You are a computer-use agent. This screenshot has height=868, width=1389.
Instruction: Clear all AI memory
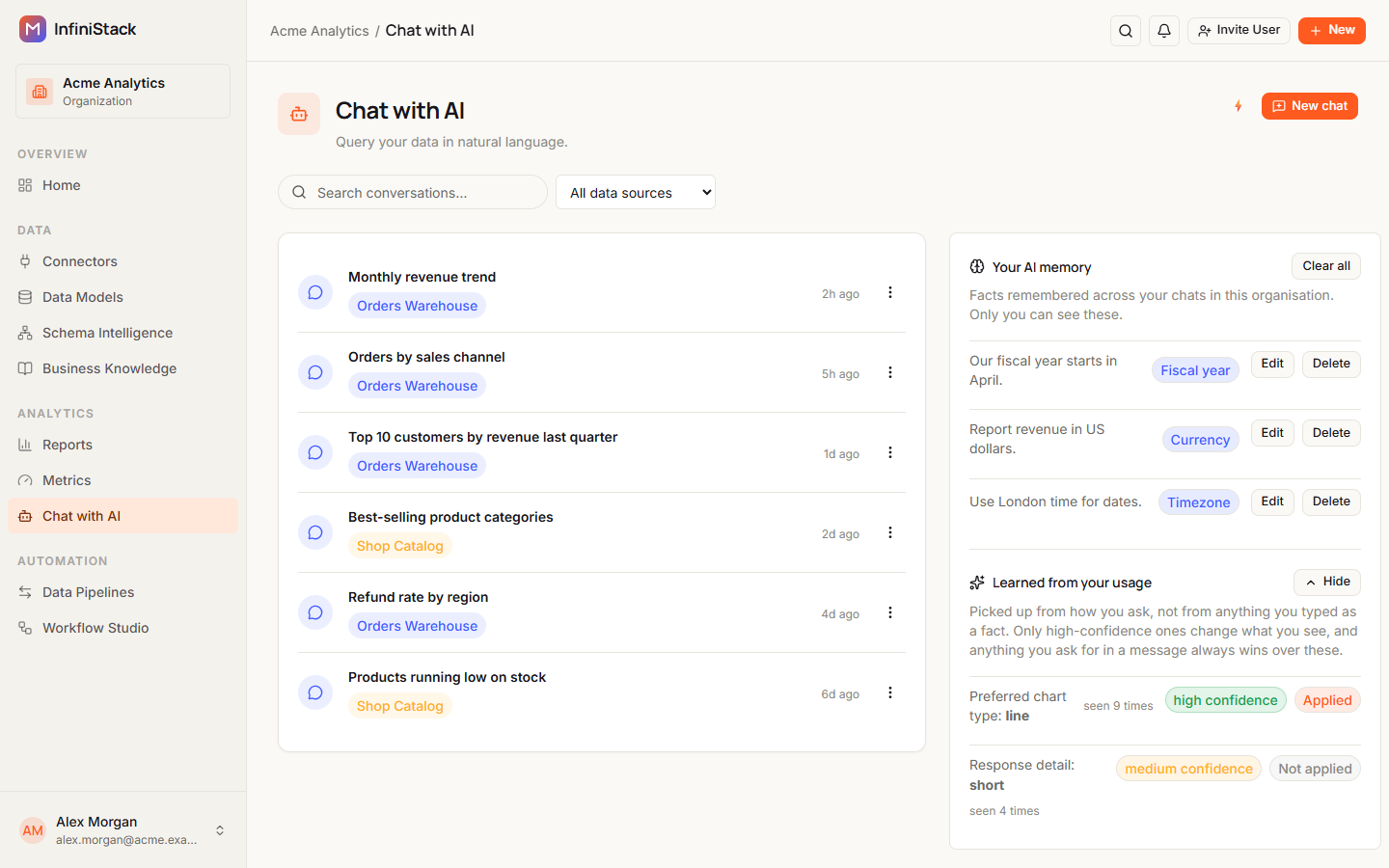1326,266
